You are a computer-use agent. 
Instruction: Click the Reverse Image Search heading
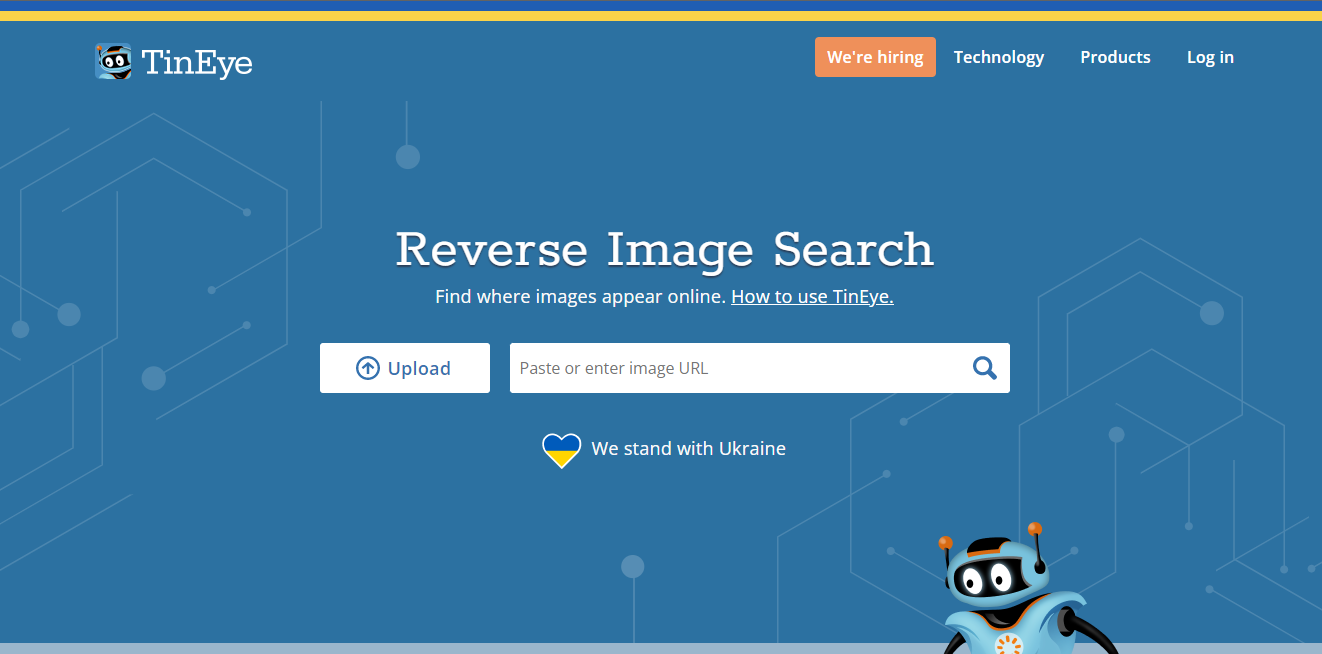click(x=664, y=249)
